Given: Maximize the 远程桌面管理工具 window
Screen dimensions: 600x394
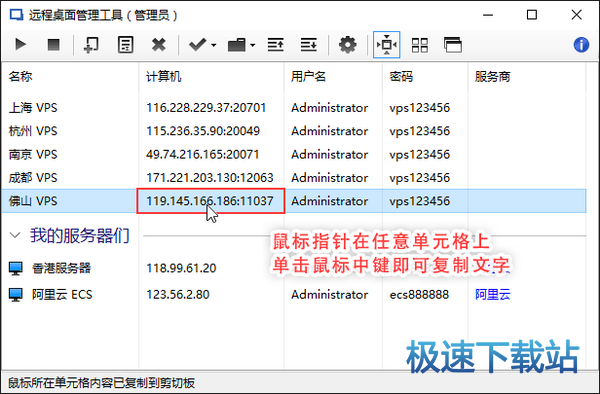Looking at the screenshot, I should tap(532, 15).
